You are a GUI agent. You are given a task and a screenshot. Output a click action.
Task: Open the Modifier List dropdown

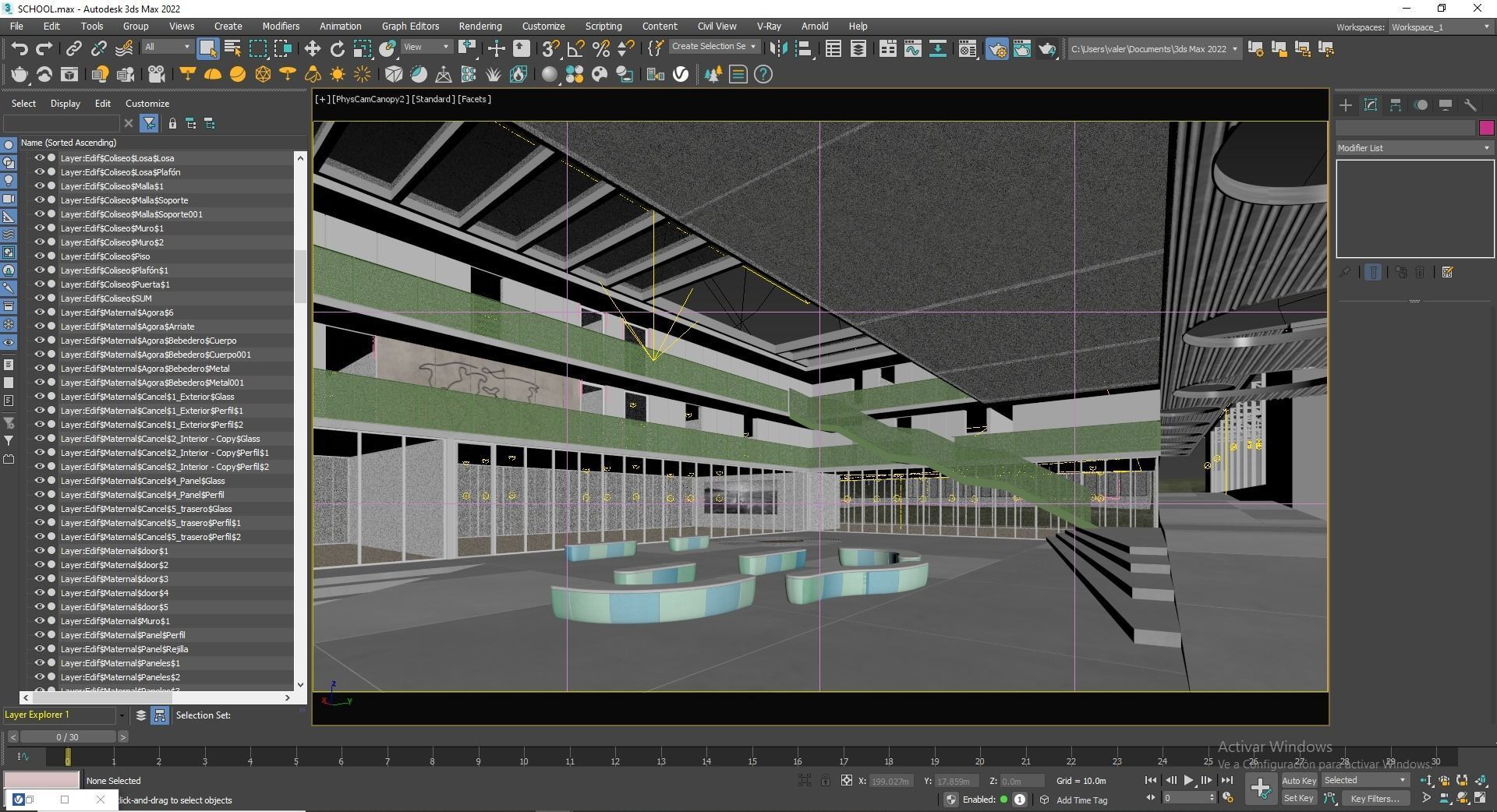click(x=1414, y=148)
